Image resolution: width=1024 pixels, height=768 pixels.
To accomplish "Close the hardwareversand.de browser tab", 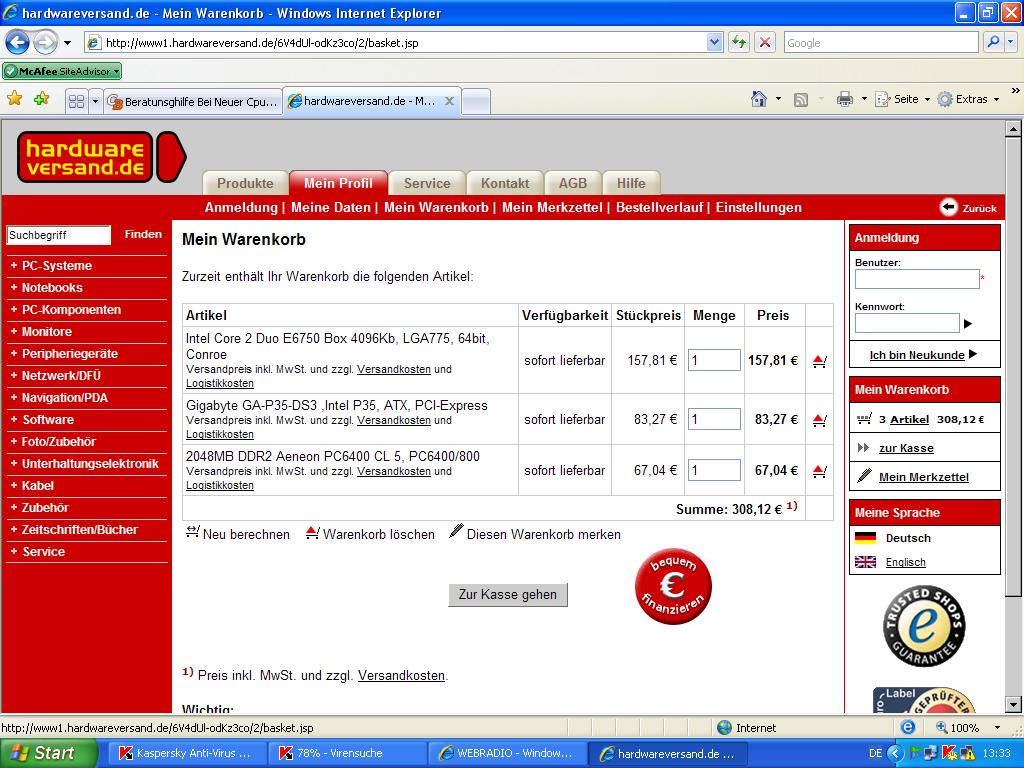I will point(449,101).
